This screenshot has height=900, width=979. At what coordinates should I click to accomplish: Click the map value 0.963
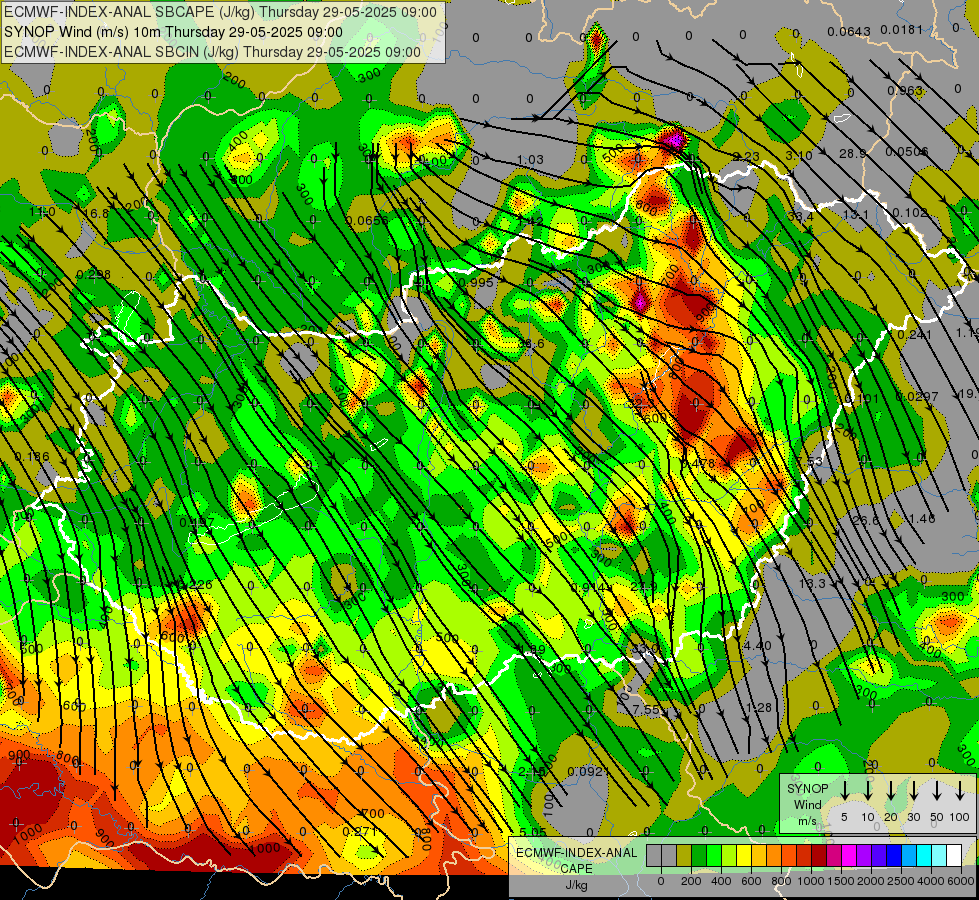point(905,91)
